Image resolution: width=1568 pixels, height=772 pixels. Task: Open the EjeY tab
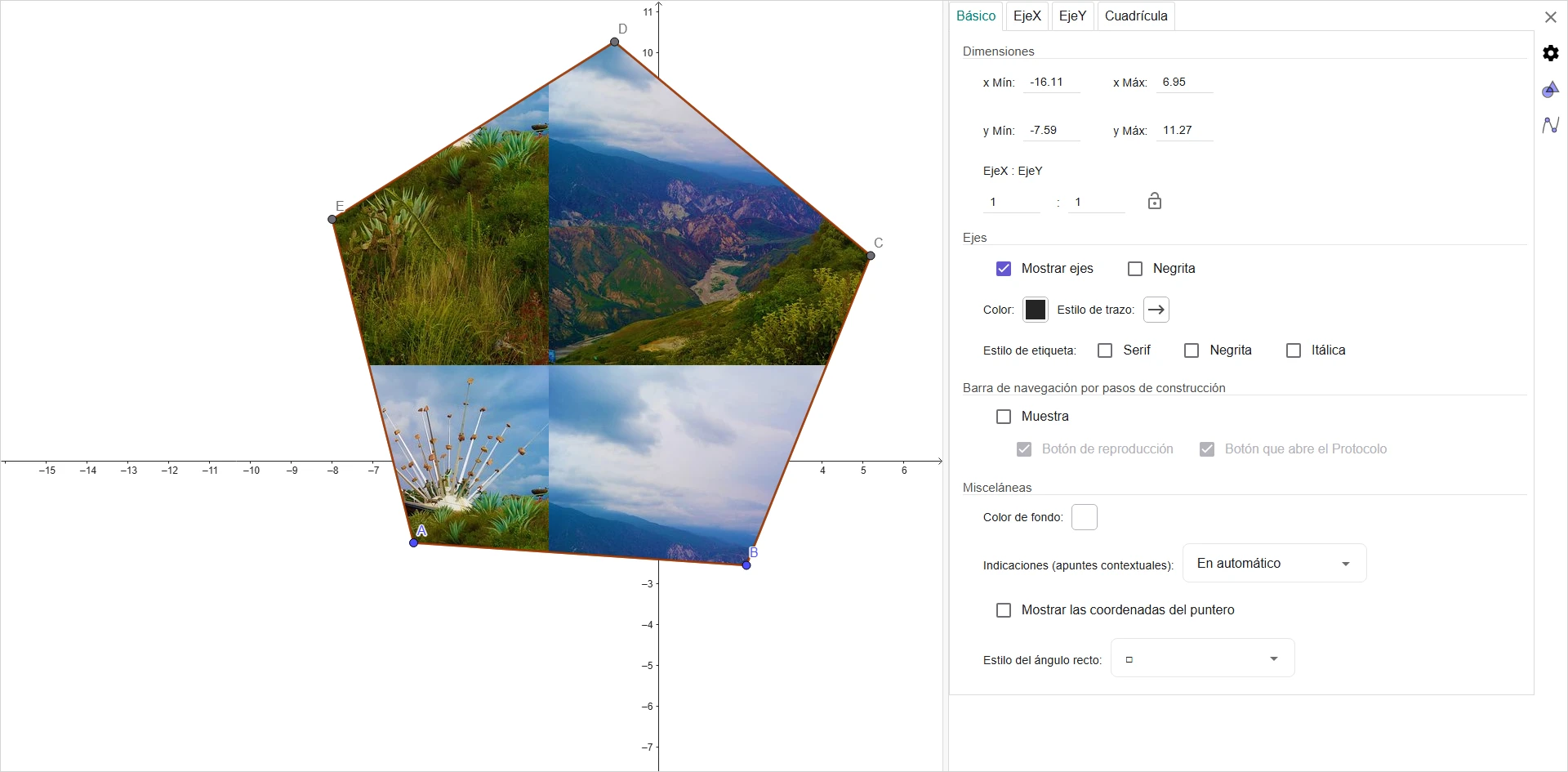[1072, 16]
